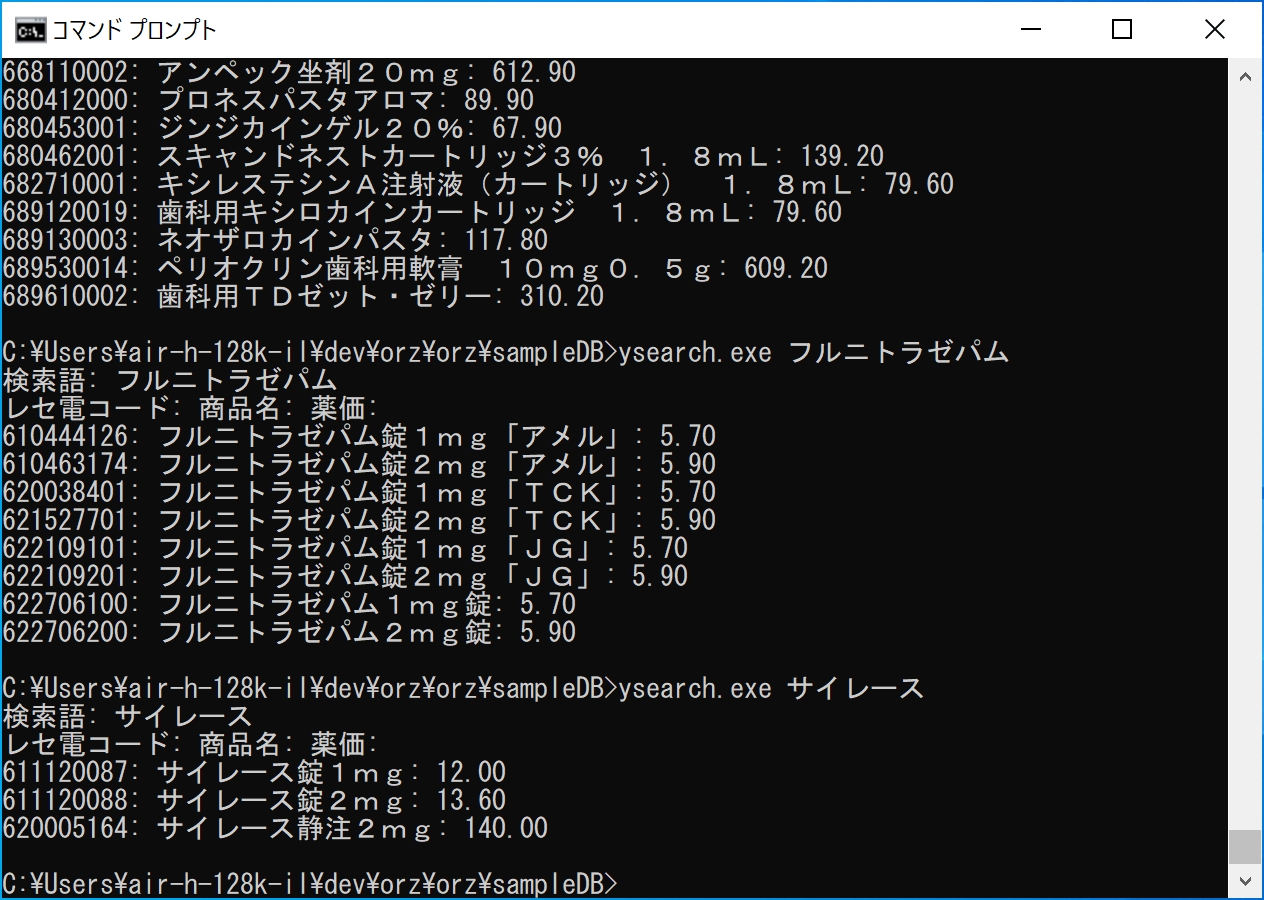Click the vertical scrollbar thumb
Viewport: 1264px width, 900px height.
(1245, 846)
